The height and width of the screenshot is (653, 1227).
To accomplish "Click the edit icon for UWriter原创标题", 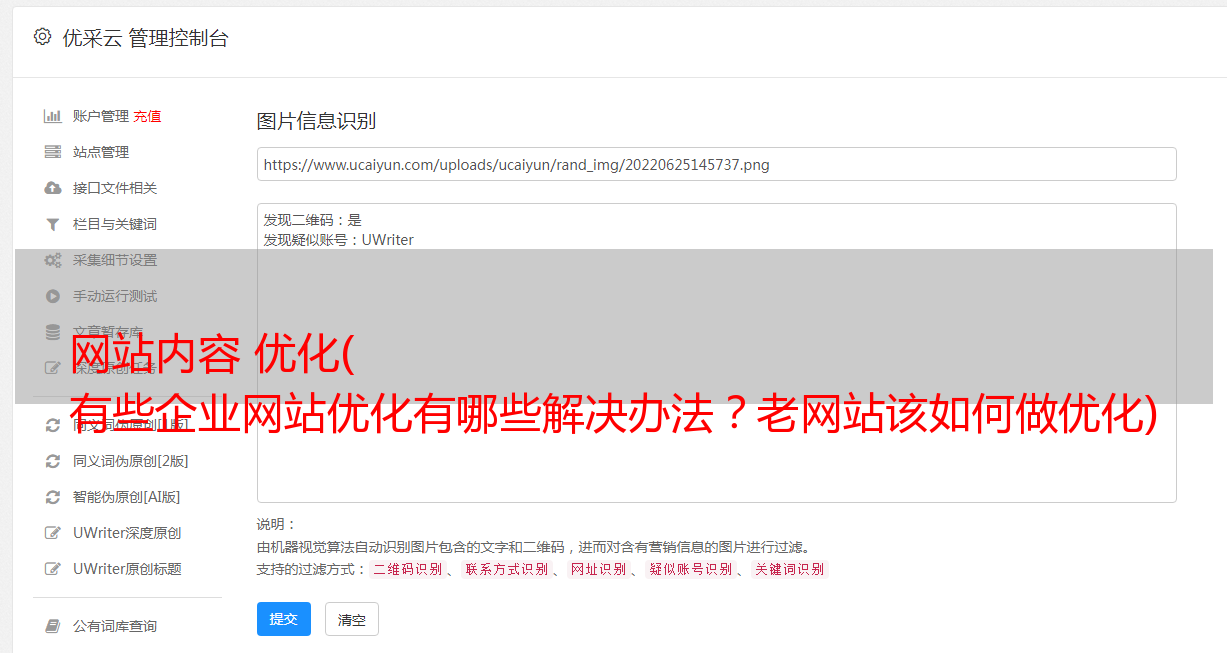I will (x=53, y=569).
